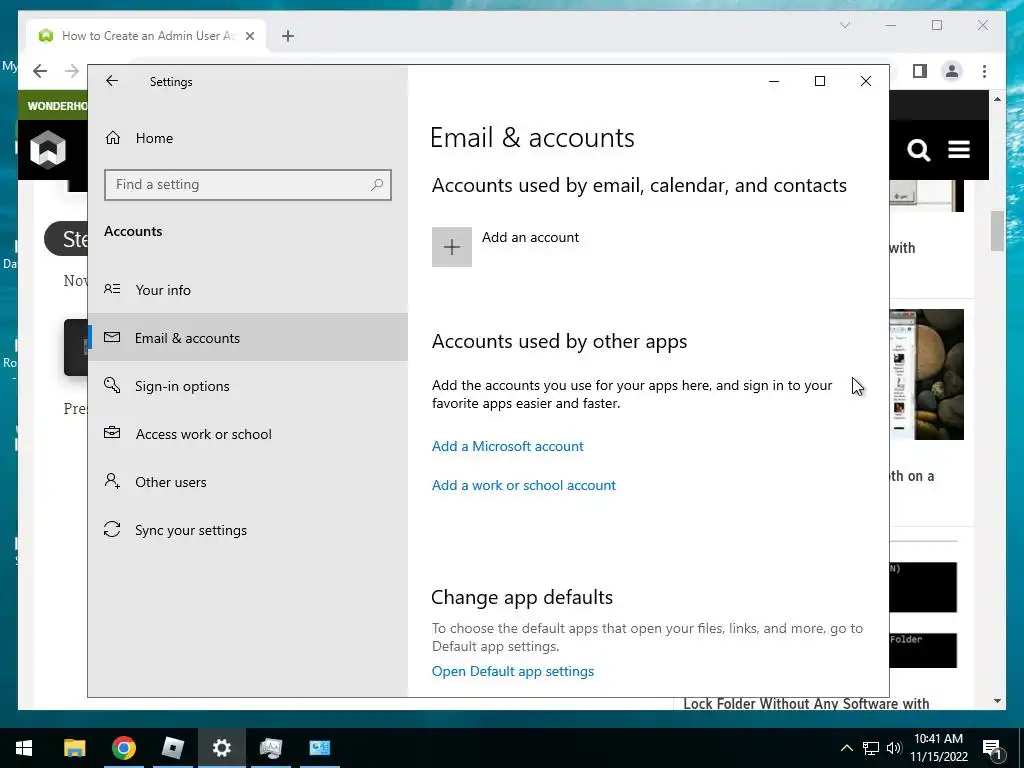This screenshot has height=768, width=1024.
Task: Open Default app settings link
Action: pos(513,671)
